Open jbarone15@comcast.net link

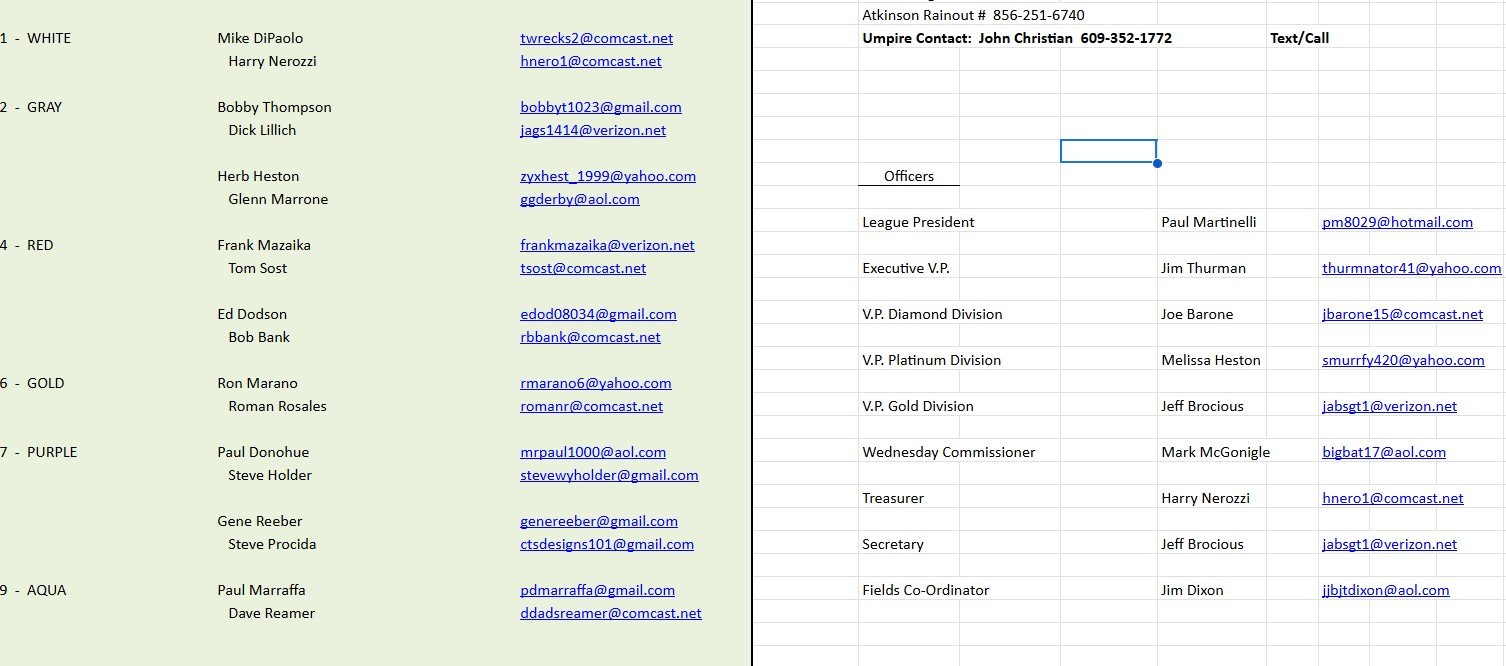pos(1402,314)
